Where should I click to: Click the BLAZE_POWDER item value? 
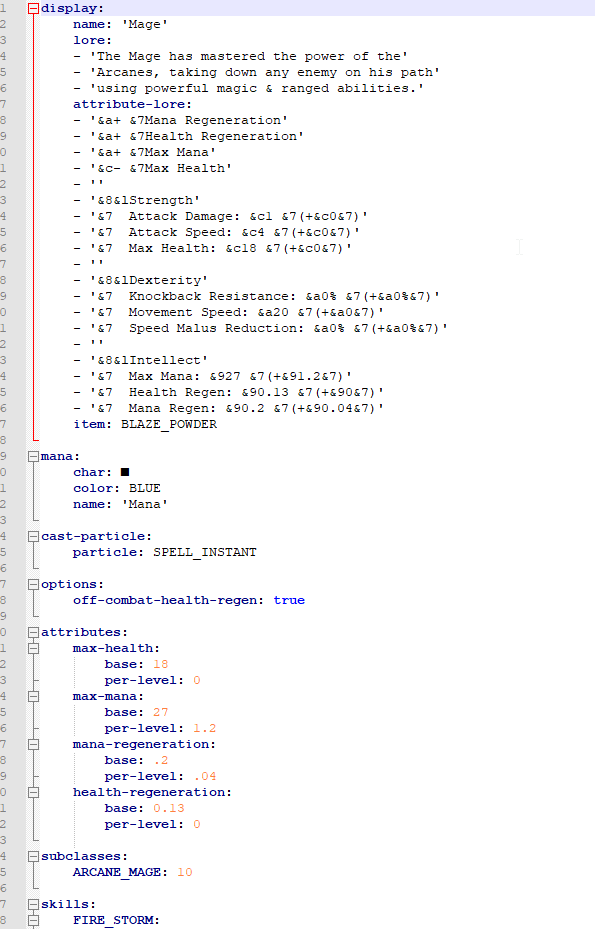[x=169, y=424]
